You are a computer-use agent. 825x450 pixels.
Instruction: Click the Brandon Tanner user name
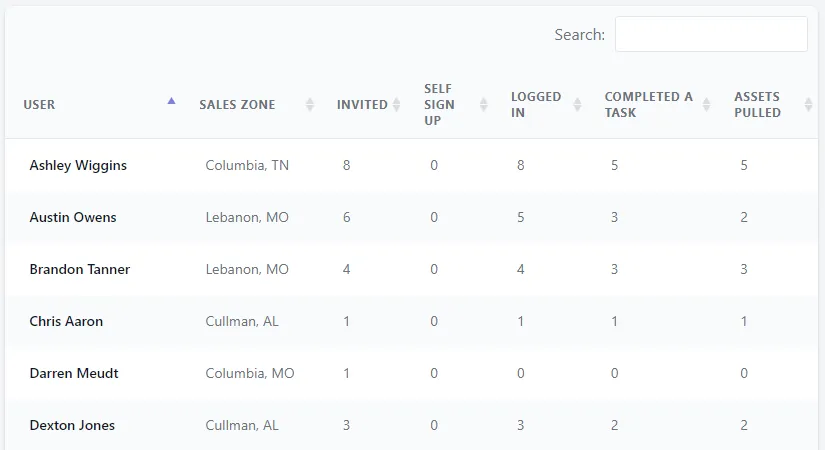pos(80,269)
